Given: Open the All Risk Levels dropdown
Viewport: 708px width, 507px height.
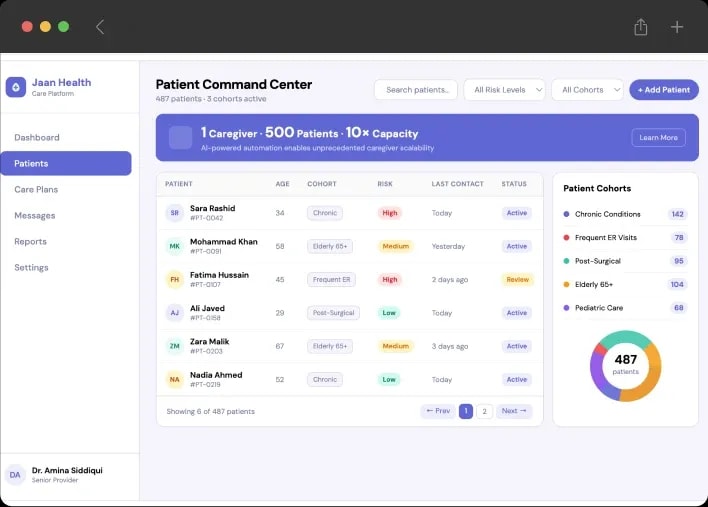Looking at the screenshot, I should tap(504, 90).
